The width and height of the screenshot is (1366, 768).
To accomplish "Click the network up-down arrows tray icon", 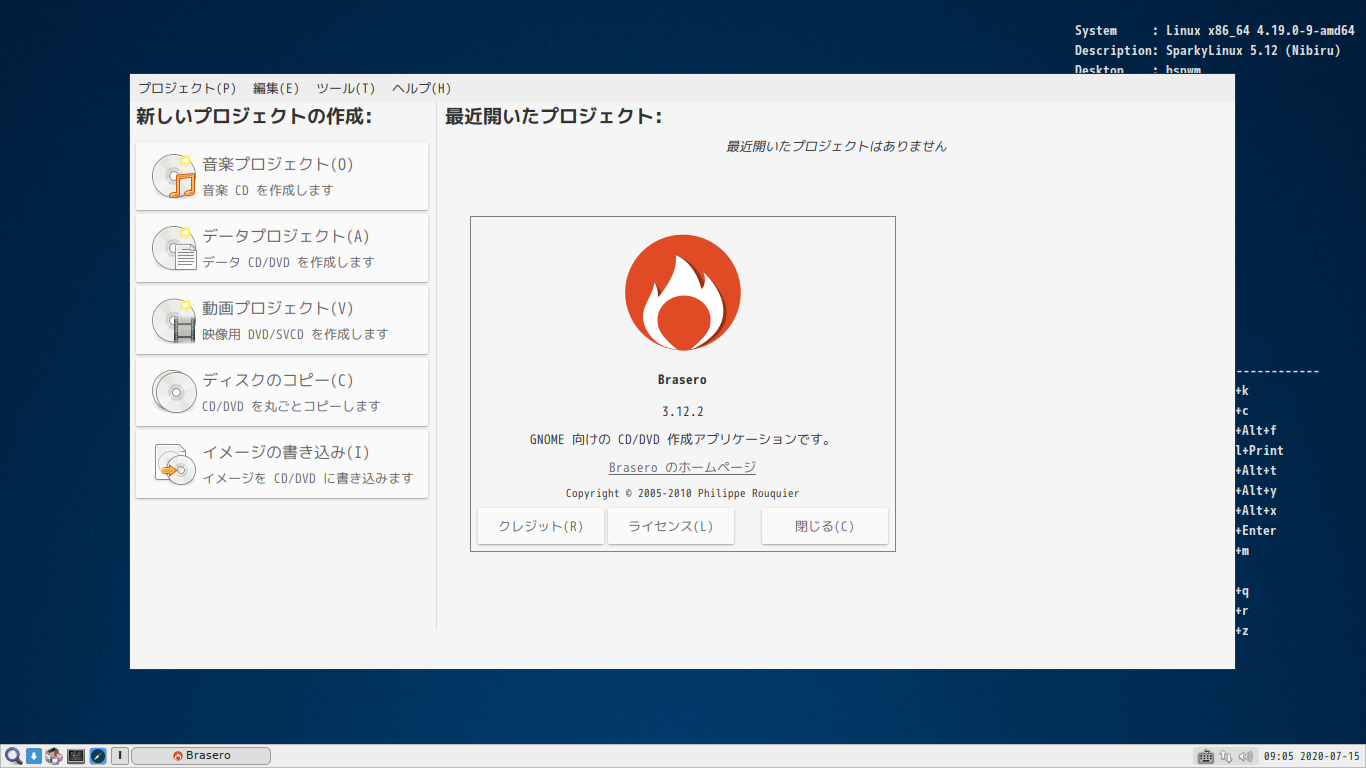I will point(1226,756).
